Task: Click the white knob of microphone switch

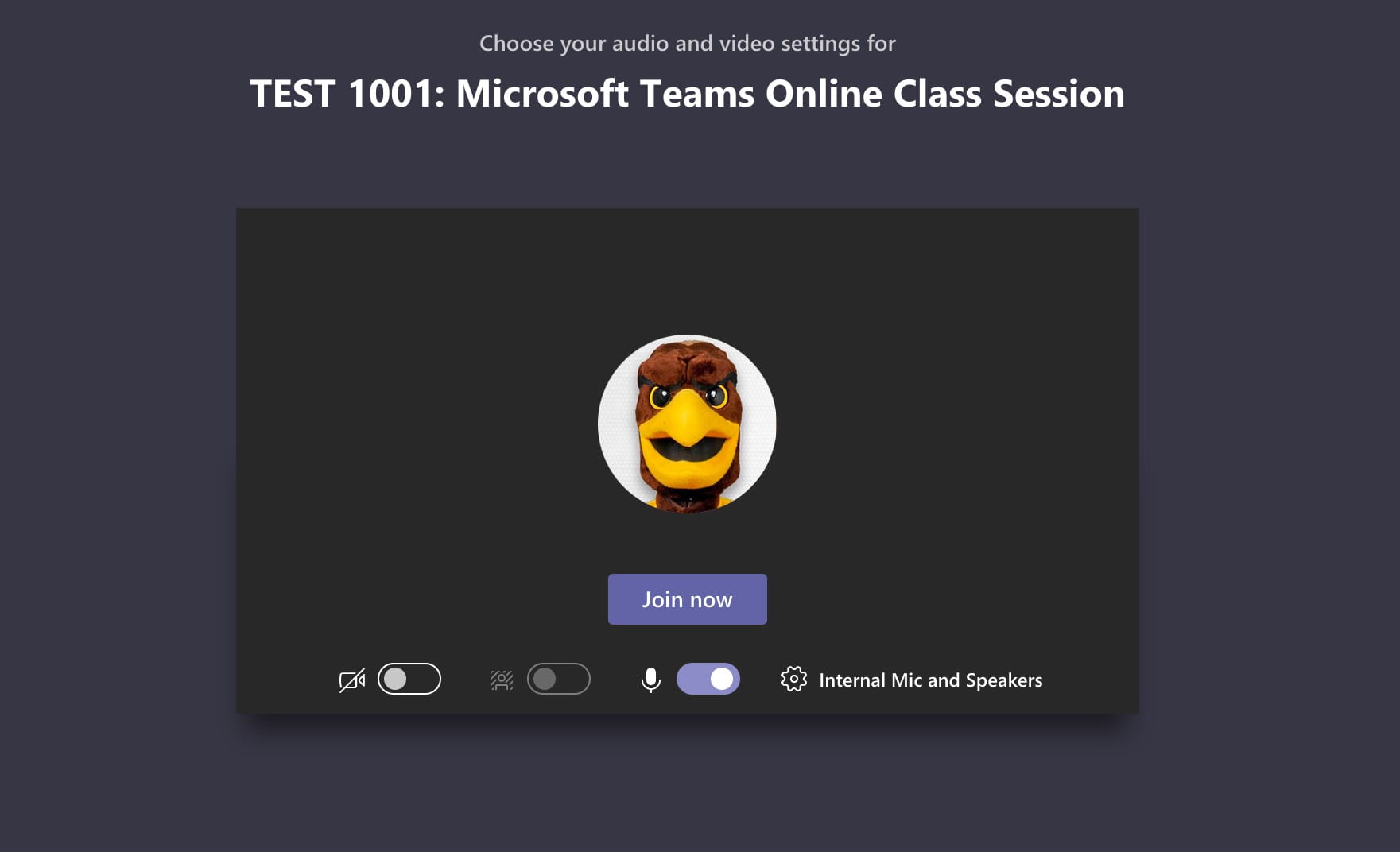Action: pos(722,679)
